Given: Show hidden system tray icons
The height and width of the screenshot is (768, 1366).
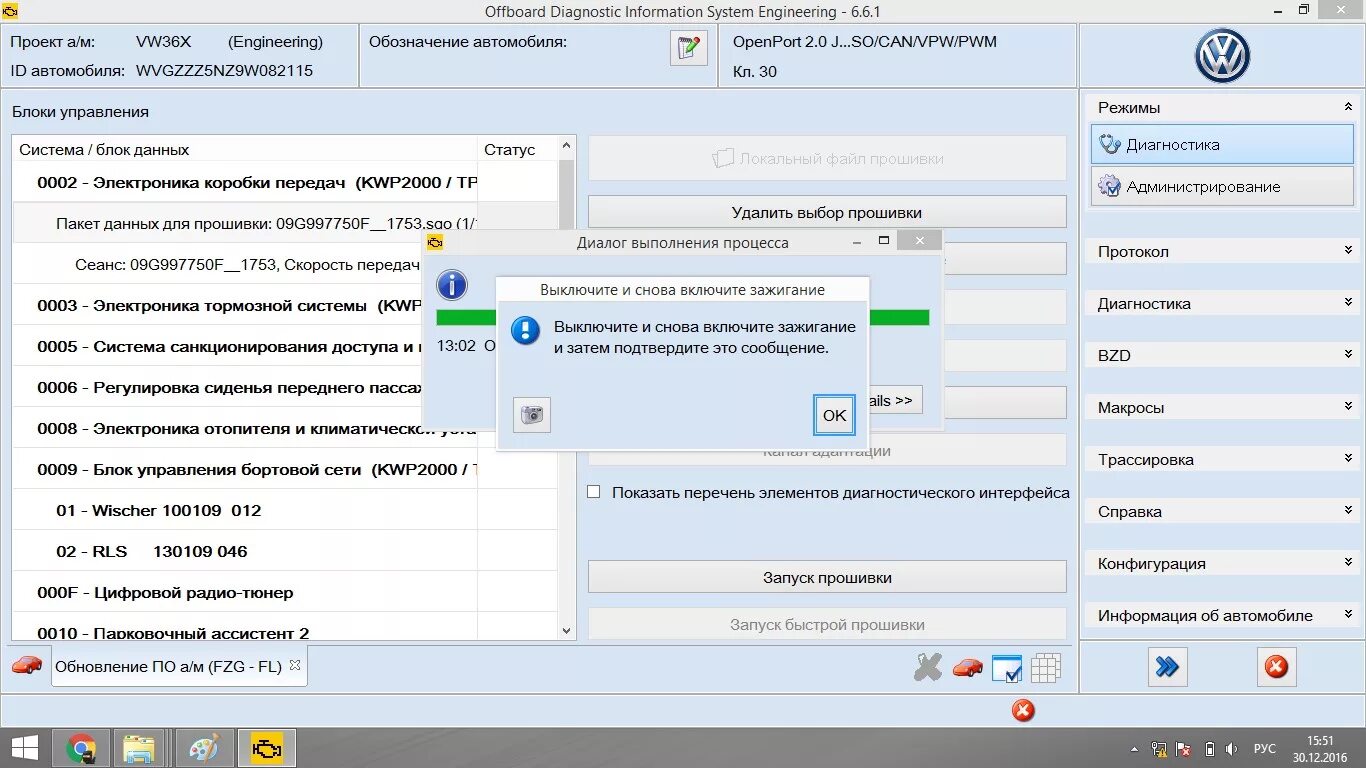Looking at the screenshot, I should pos(1134,749).
